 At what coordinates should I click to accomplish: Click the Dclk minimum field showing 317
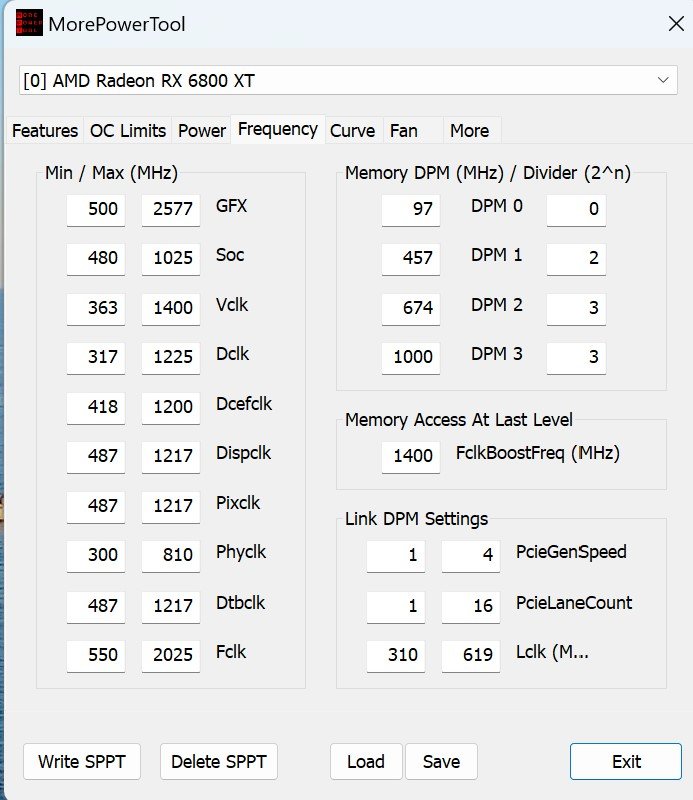96,357
